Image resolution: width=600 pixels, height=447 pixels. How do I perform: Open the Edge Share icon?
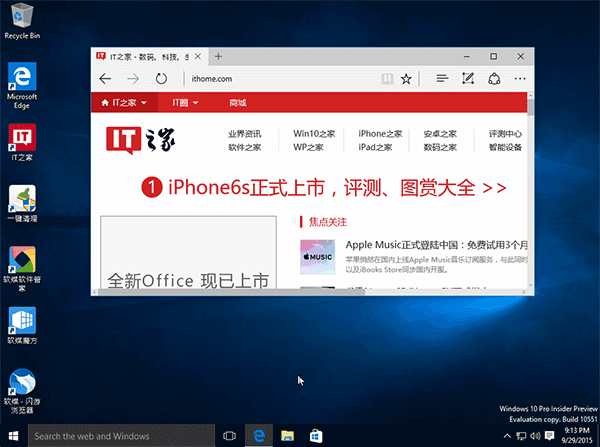pos(494,79)
